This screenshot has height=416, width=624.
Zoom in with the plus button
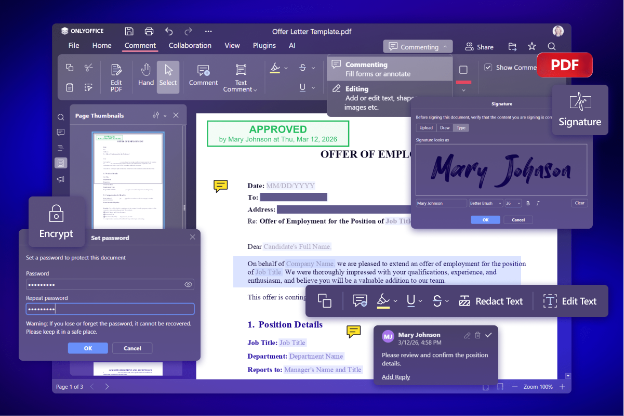click(x=562, y=387)
